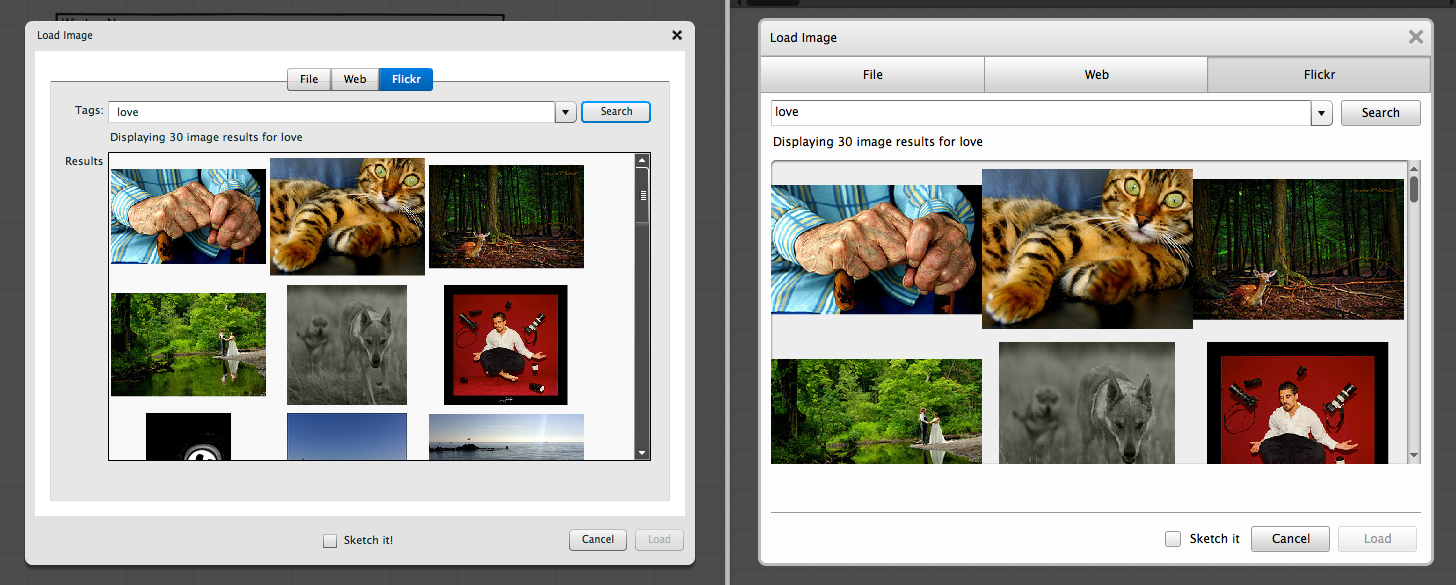Close the right Load Image dialog
Screen dimensions: 1456x585
1415,37
